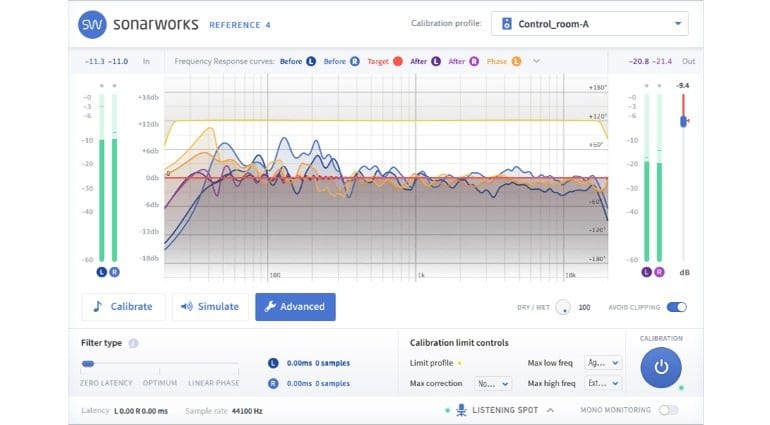Select the Advanced tab
770x425 pixels.
click(295, 307)
